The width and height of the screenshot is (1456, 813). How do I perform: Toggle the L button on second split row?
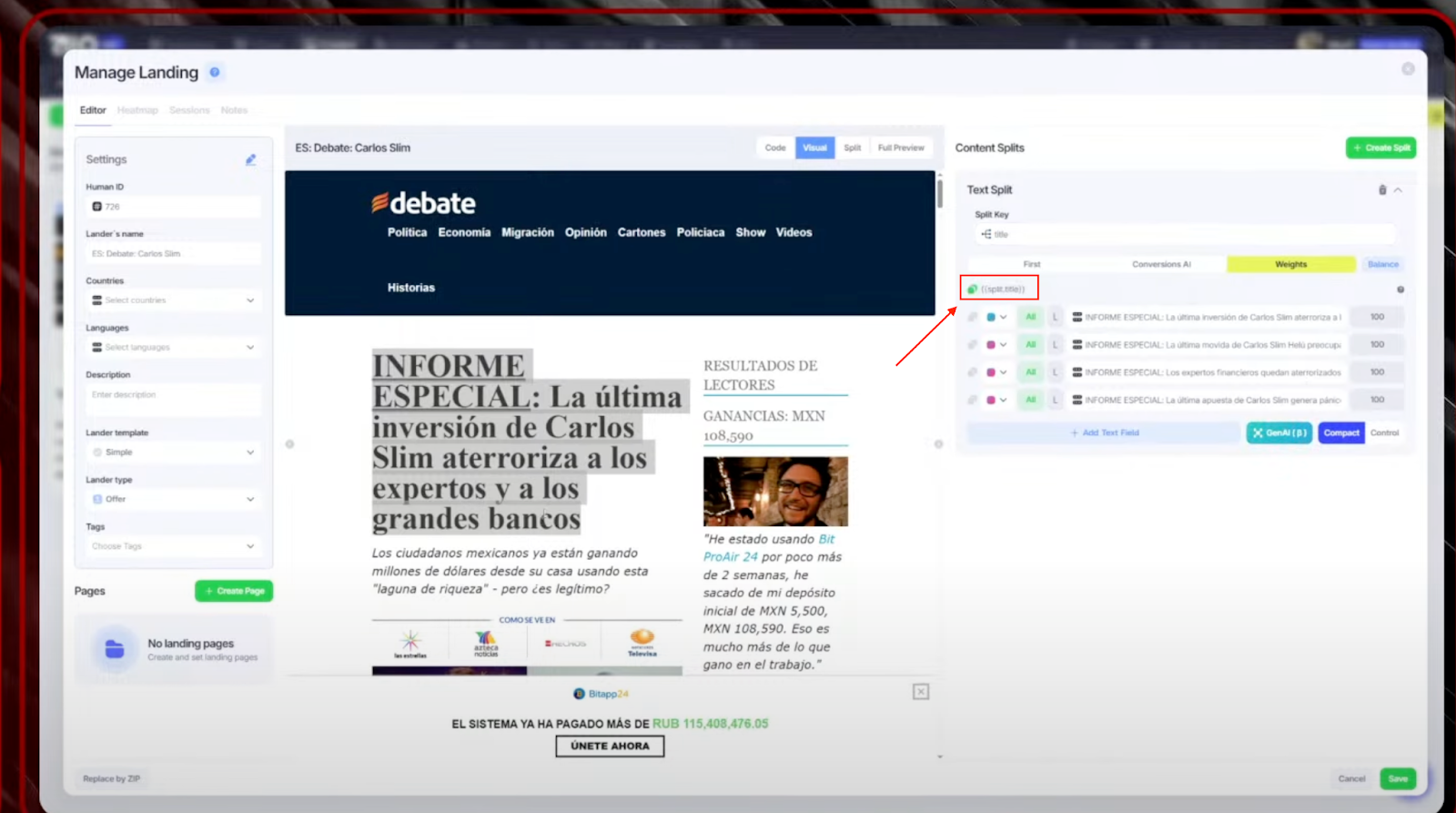click(1055, 345)
